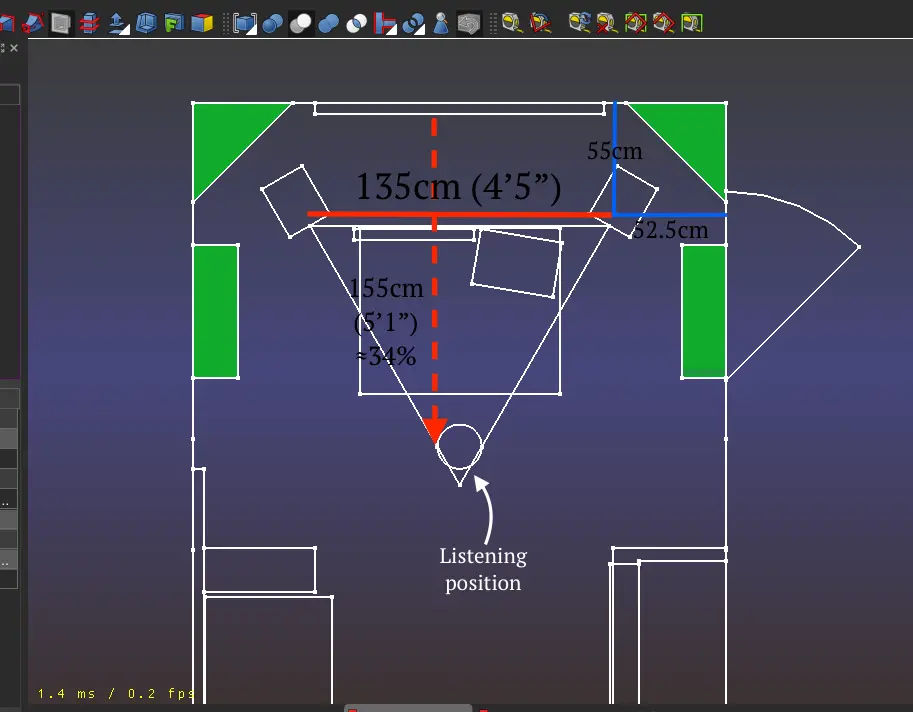Start a Measure Angular measurement
This screenshot has width=913, height=712.
540,23
